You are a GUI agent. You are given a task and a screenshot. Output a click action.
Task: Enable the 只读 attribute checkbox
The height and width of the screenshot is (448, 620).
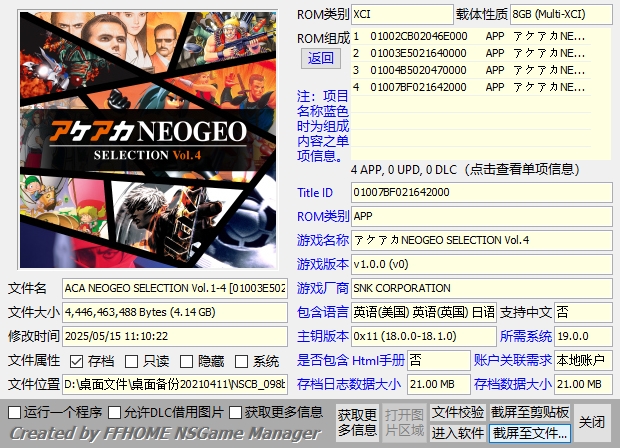coord(132,361)
